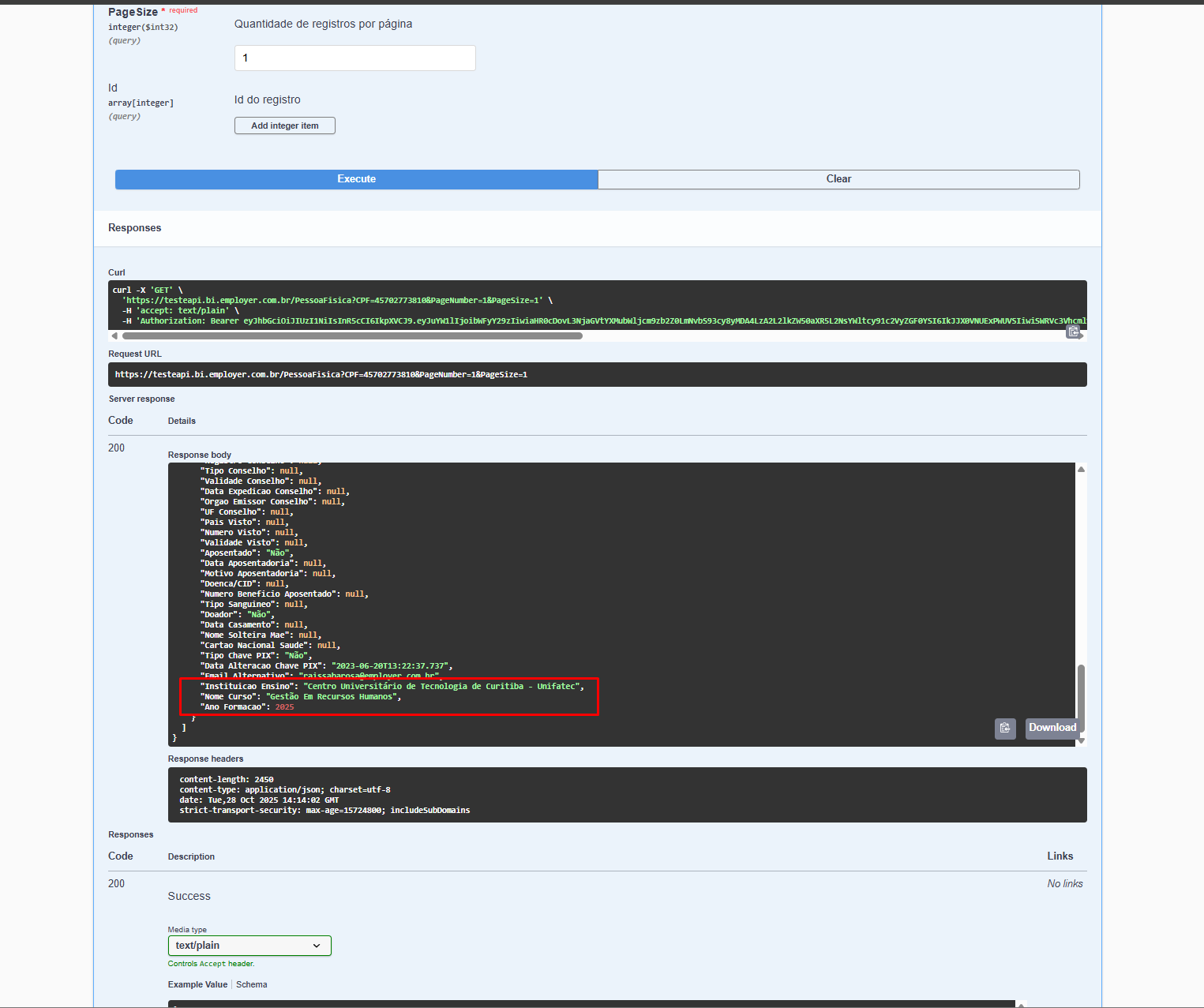Click the curl block left scroll arrow

click(x=114, y=336)
